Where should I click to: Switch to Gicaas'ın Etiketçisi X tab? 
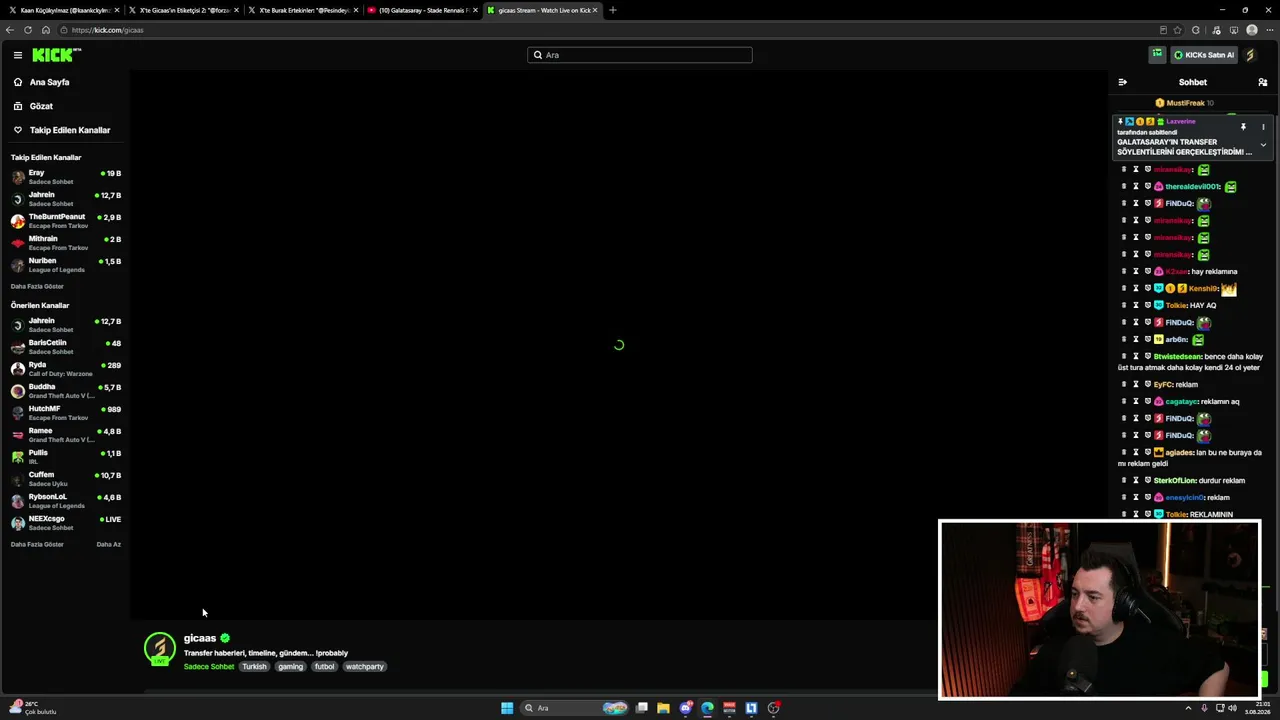184,10
